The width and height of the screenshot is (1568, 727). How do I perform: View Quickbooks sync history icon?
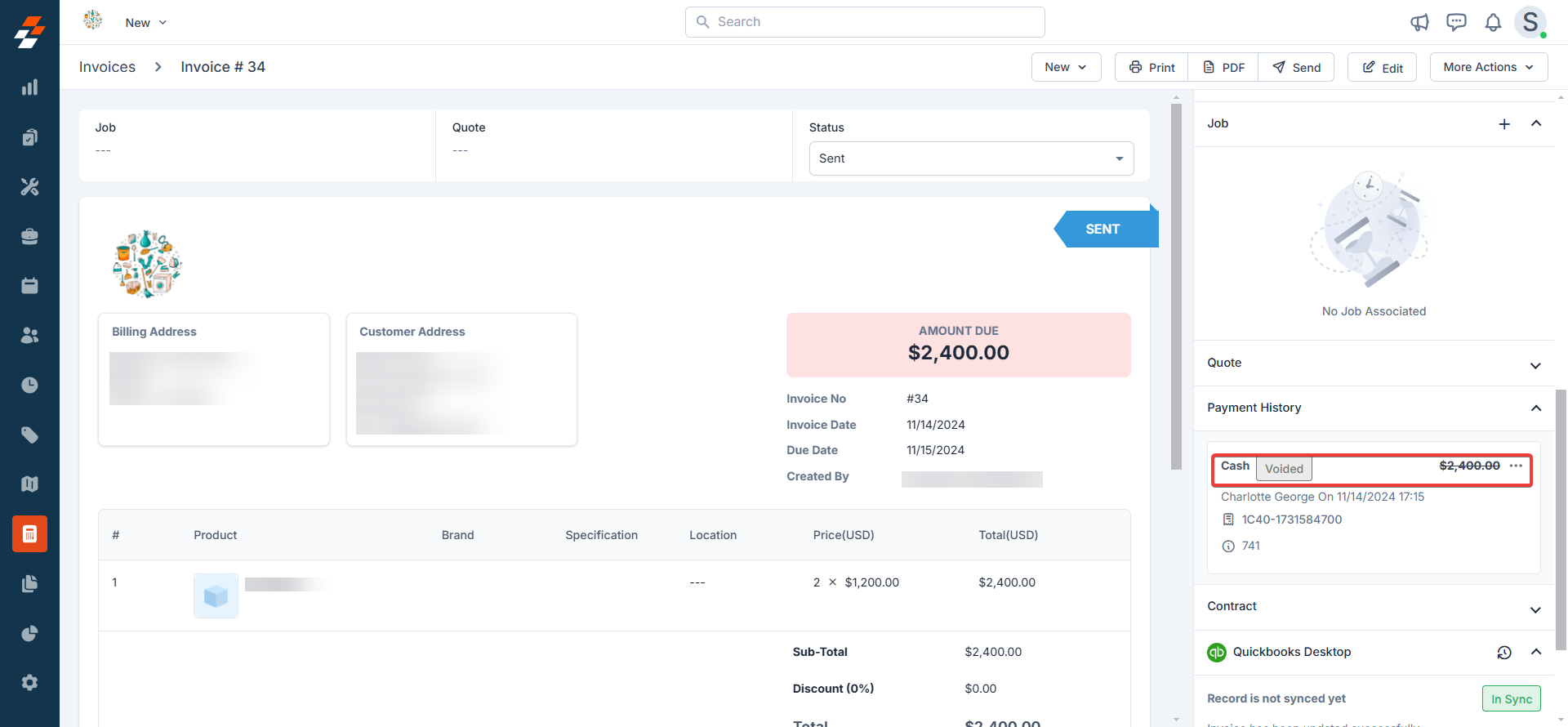(x=1504, y=653)
